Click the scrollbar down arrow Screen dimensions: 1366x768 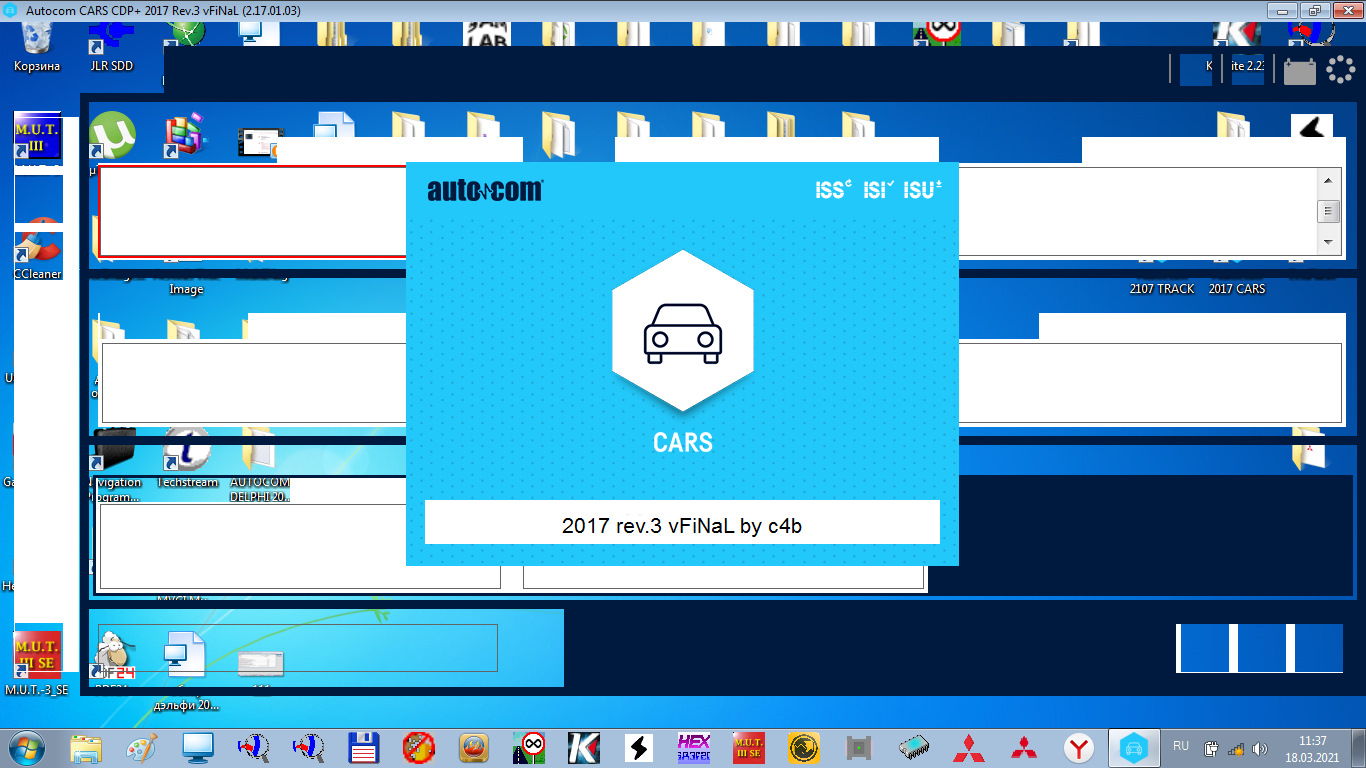(x=1328, y=242)
